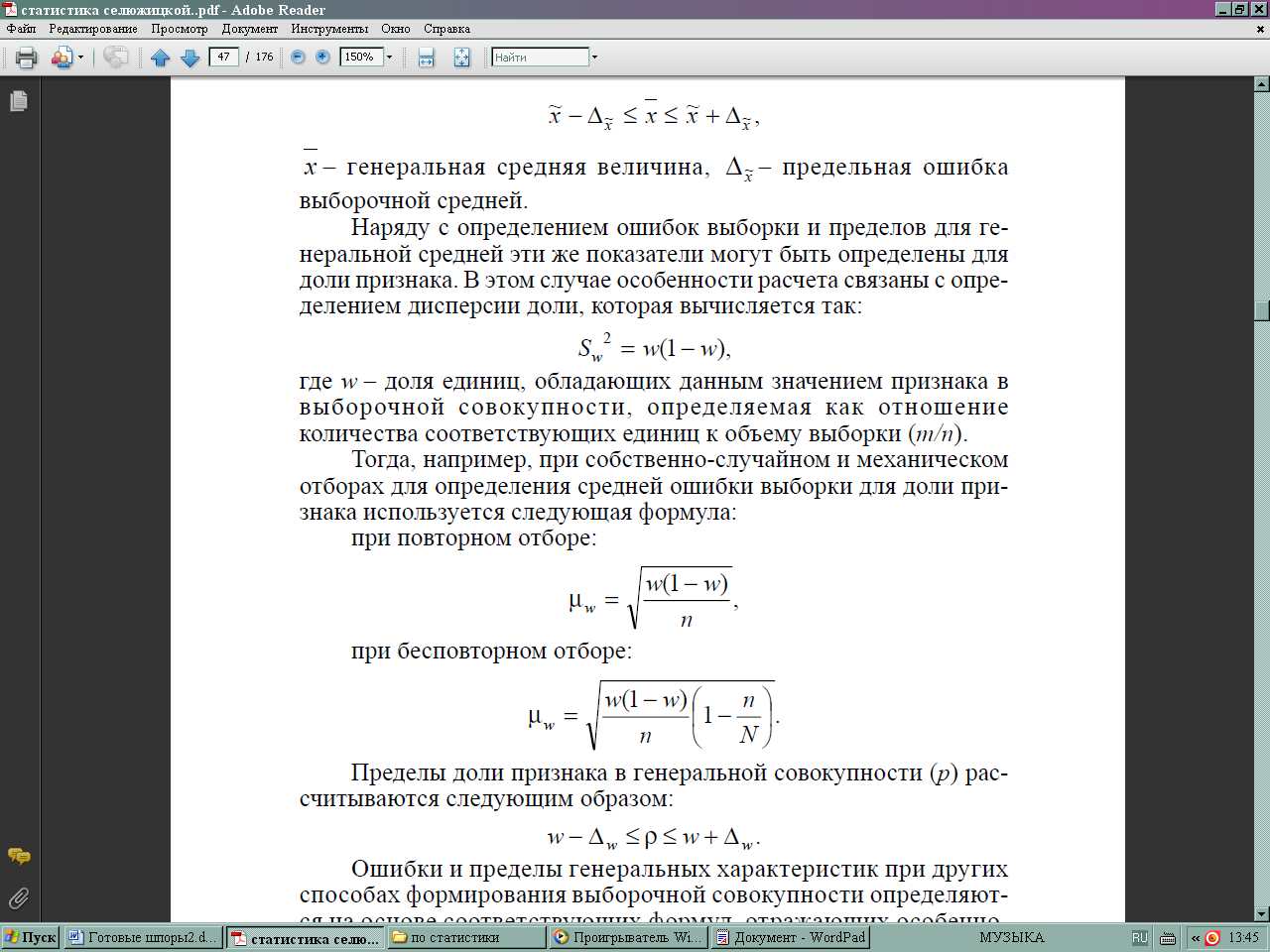
Task: Select the fit full page icon
Action: click(x=461, y=58)
